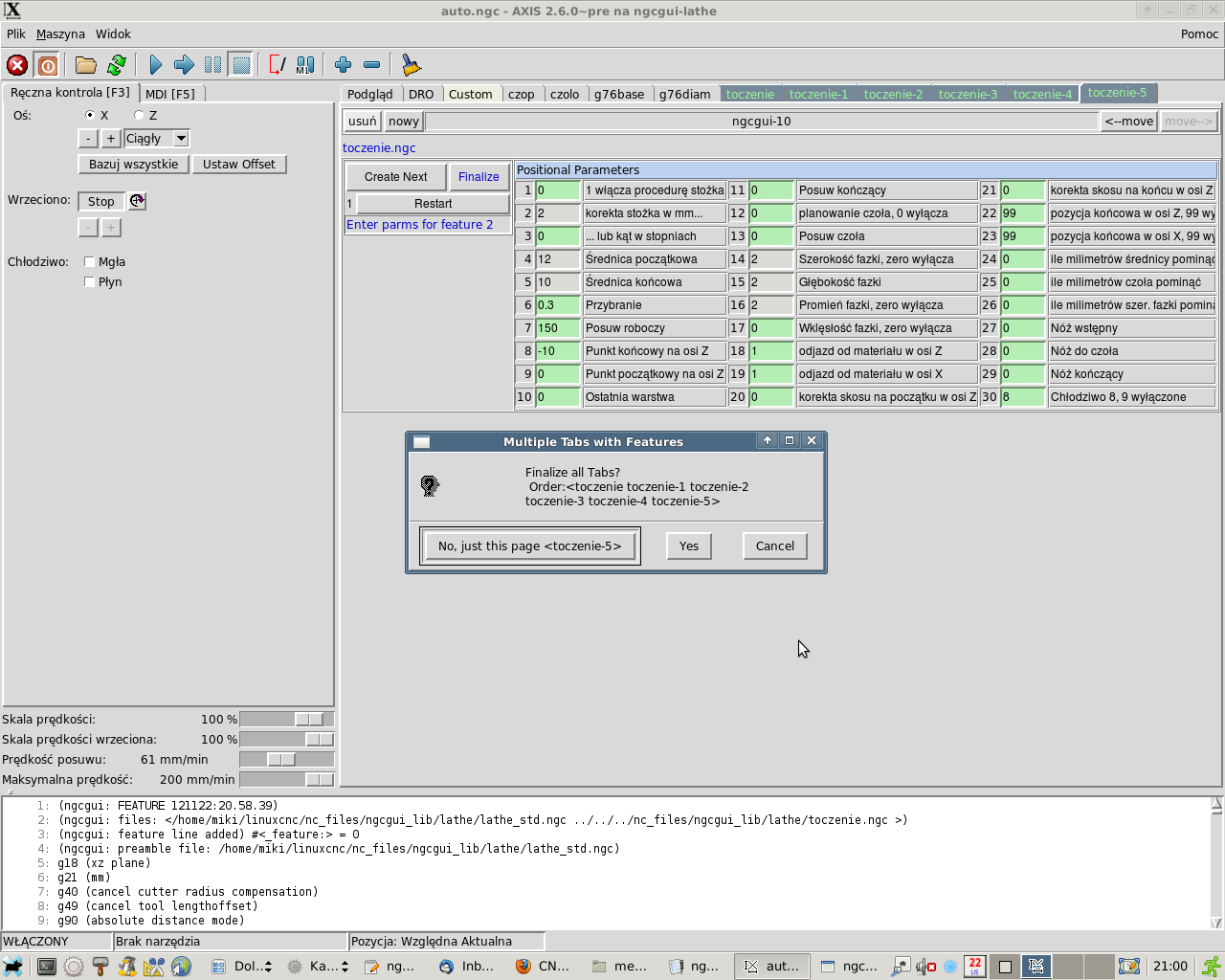Image resolution: width=1225 pixels, height=980 pixels.
Task: Switch to the Podgląd tab
Action: 370,94
